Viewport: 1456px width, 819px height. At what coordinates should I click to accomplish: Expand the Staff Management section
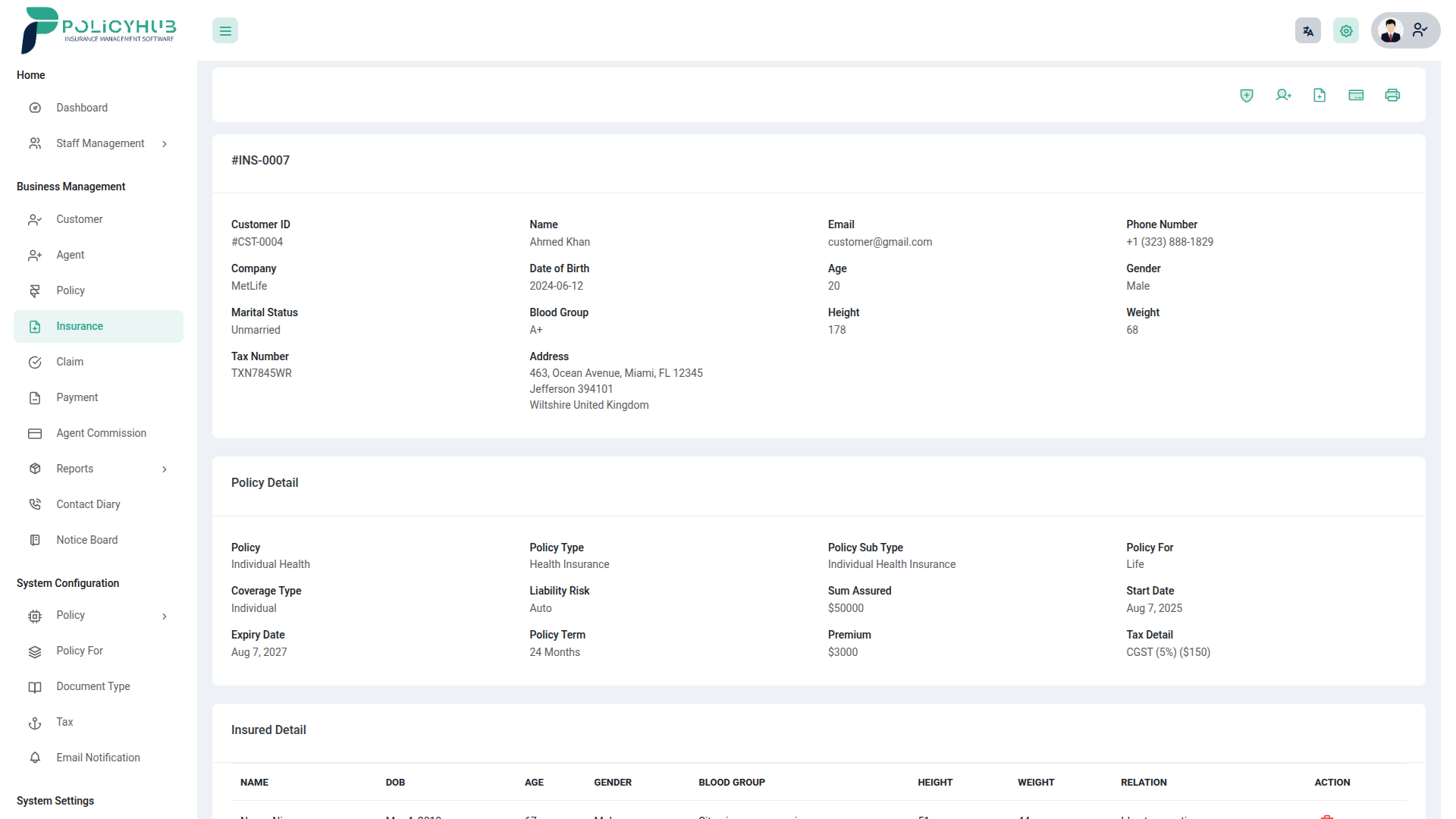click(165, 143)
